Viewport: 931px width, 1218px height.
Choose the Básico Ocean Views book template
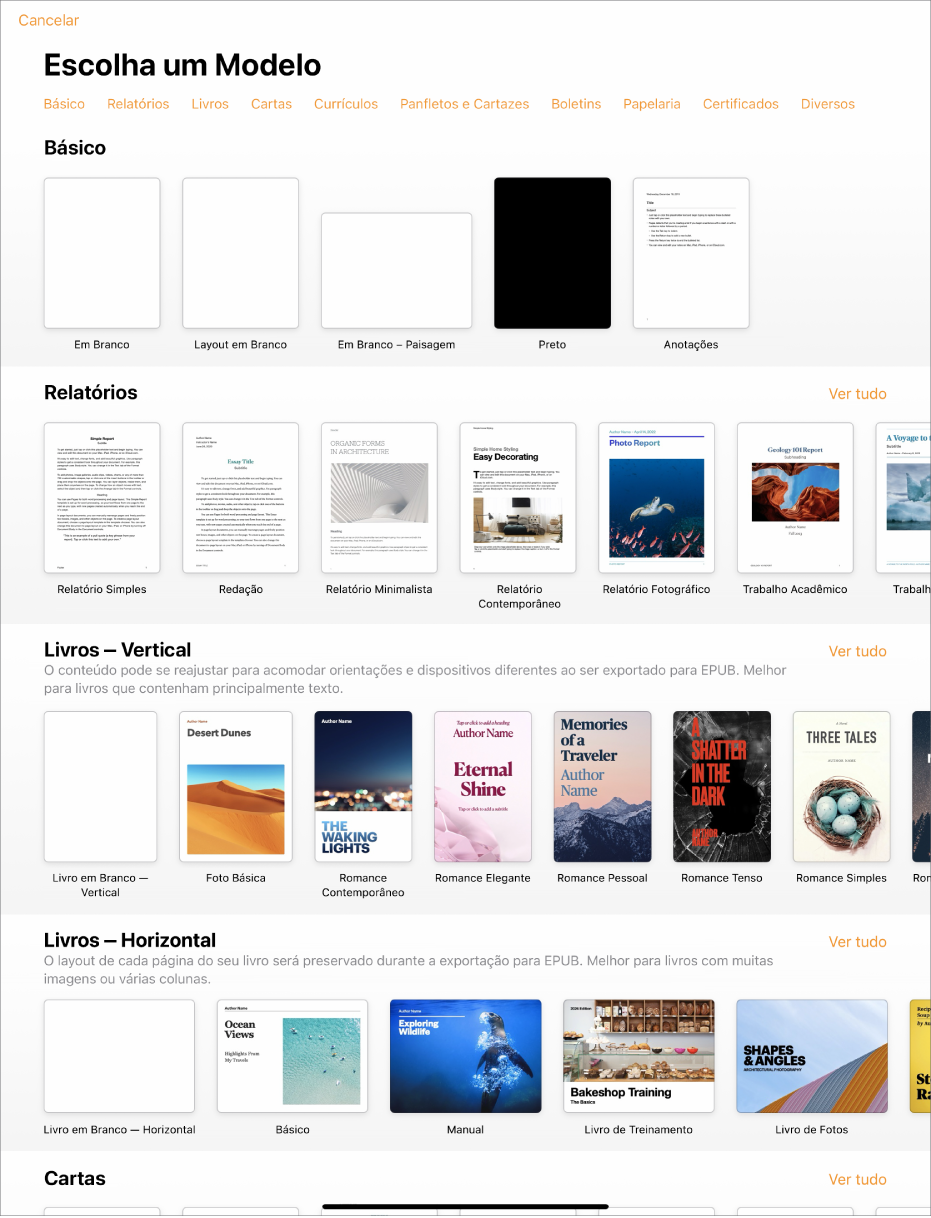[292, 1056]
